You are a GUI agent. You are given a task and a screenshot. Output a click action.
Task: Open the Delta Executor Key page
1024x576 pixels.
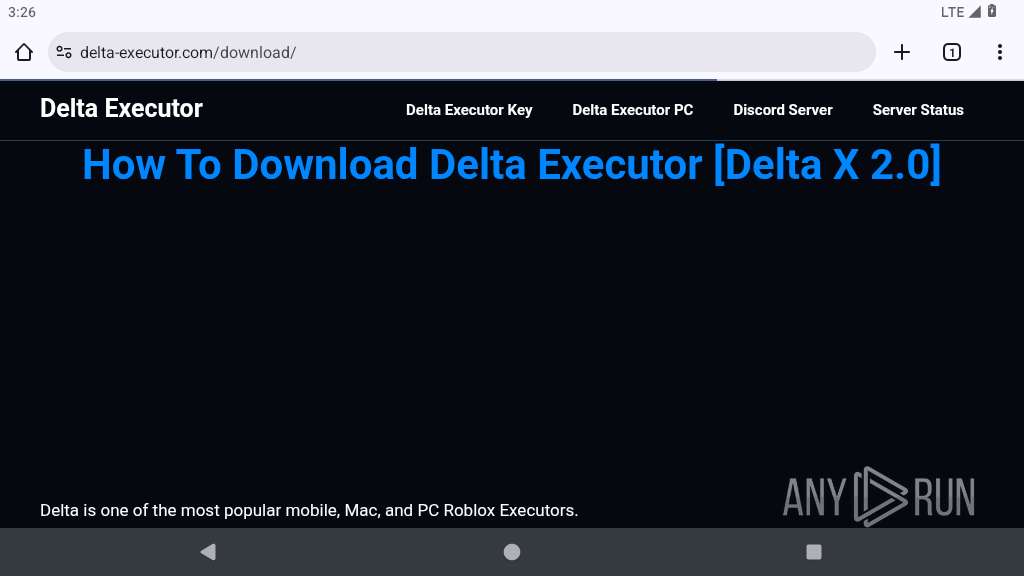[469, 110]
